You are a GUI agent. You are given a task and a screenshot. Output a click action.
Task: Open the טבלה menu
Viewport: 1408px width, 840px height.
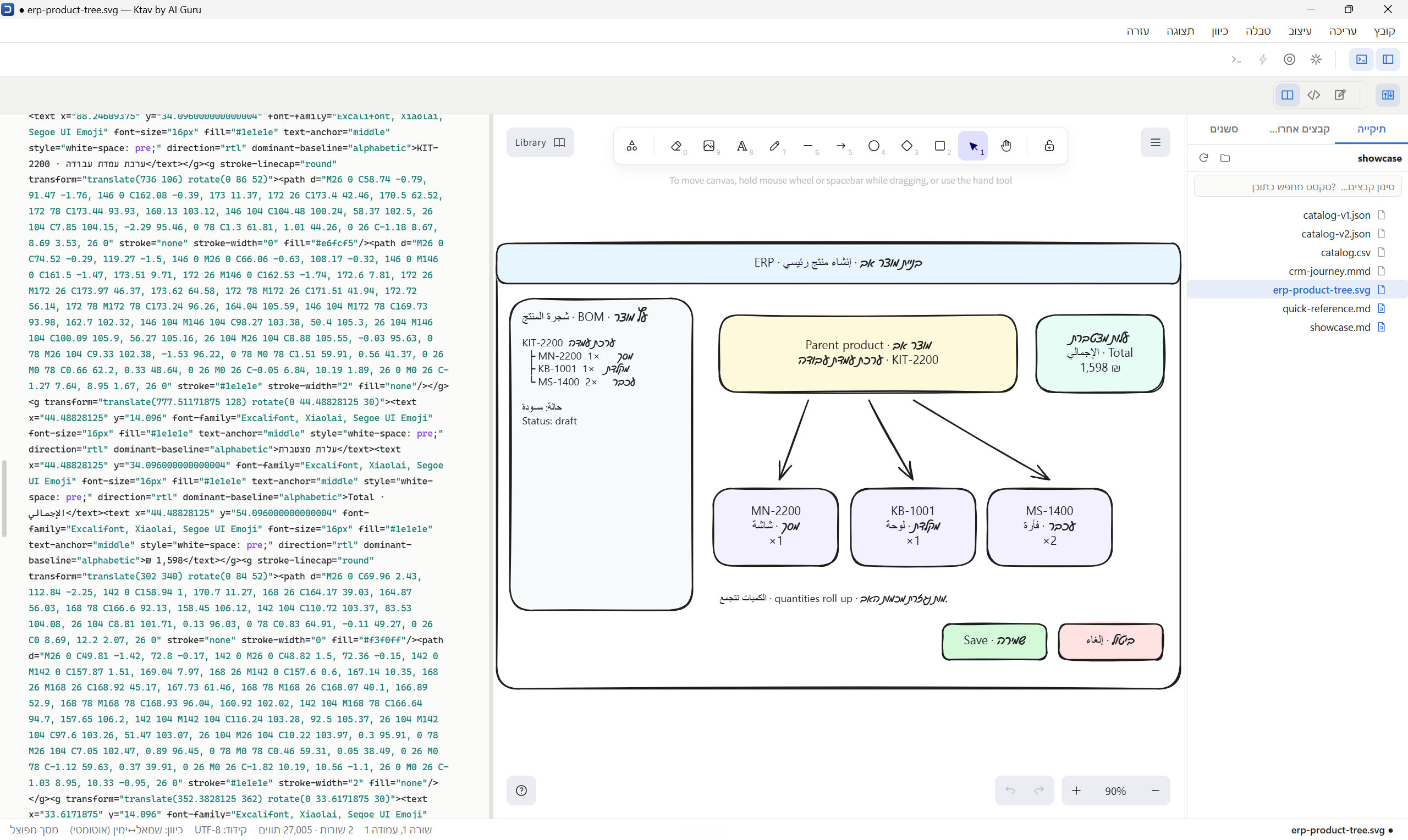pyautogui.click(x=1258, y=31)
